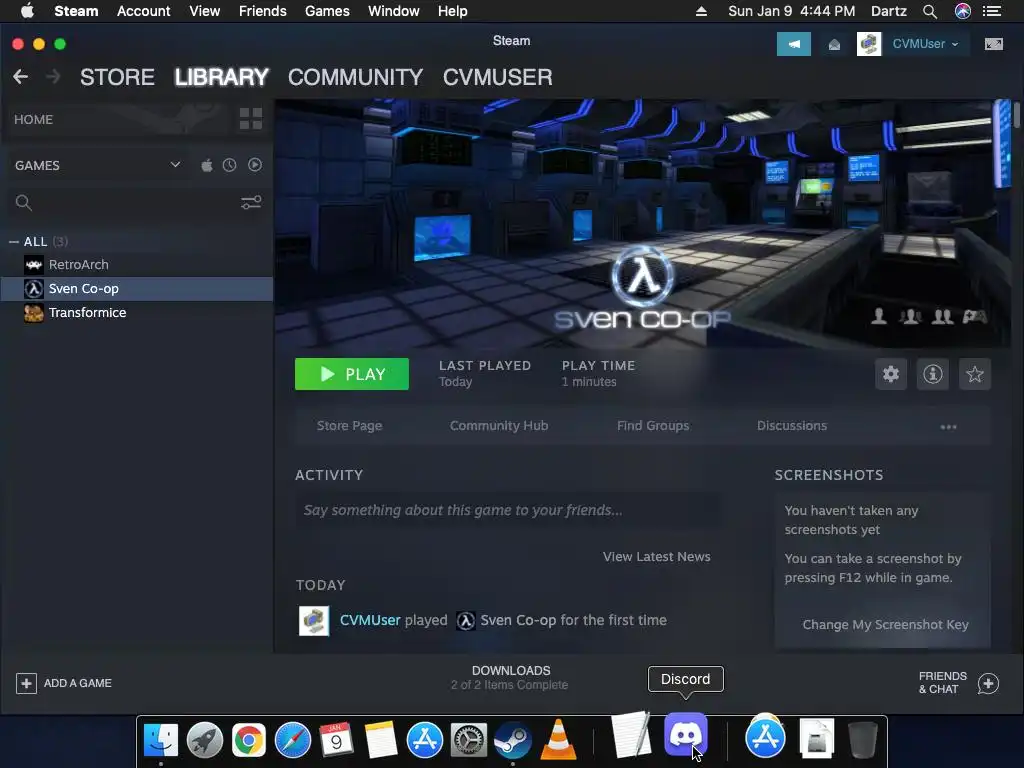
Task: Click the HOME library button
Action: tap(118, 120)
